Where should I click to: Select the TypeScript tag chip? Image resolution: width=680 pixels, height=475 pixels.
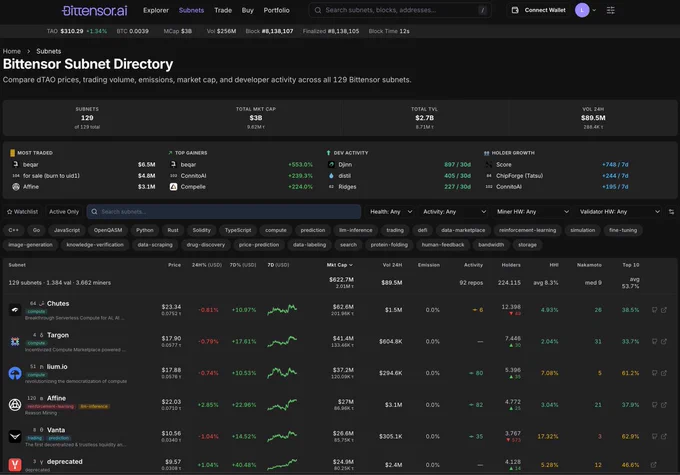(x=238, y=230)
